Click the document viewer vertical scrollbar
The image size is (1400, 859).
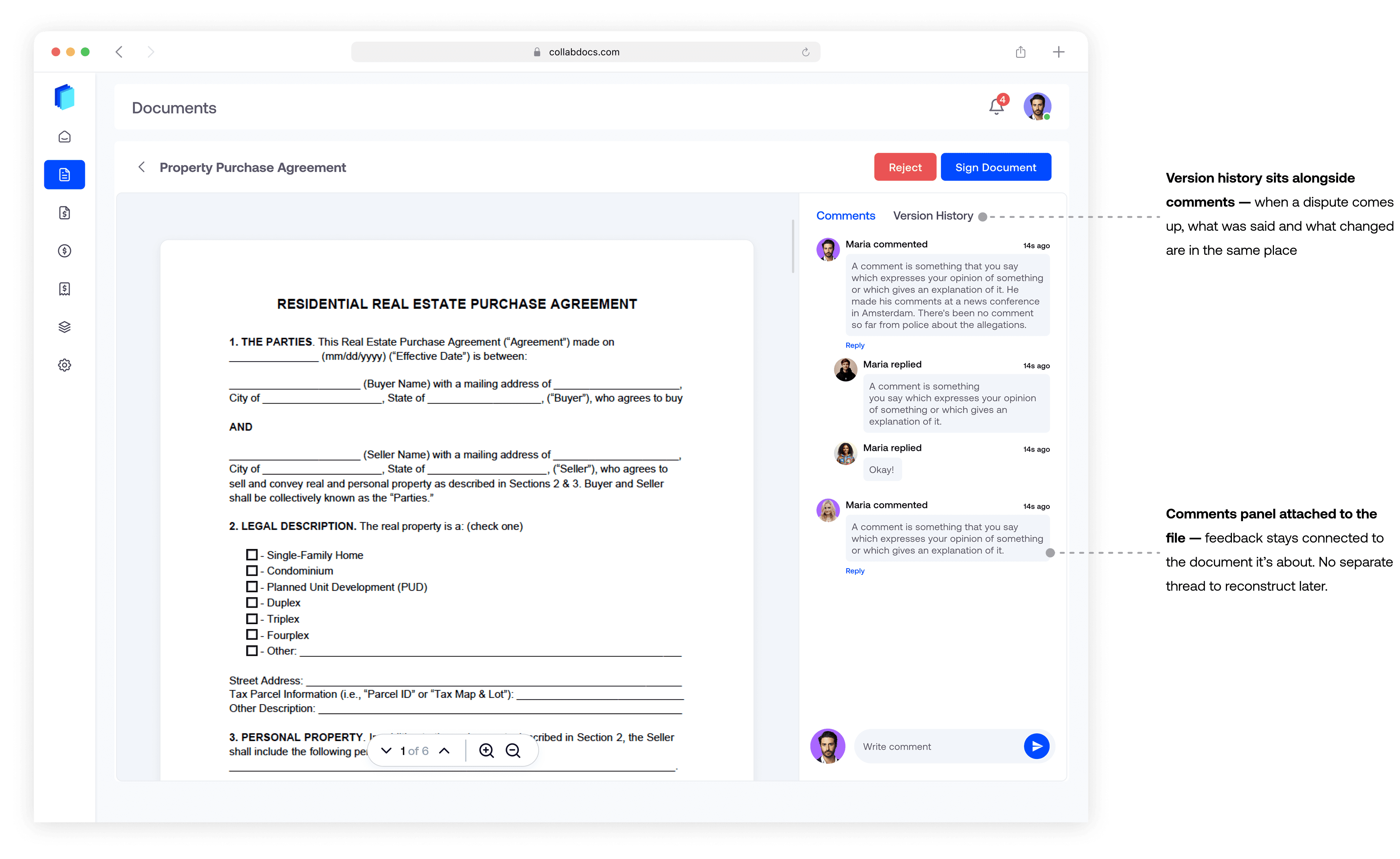[x=793, y=246]
